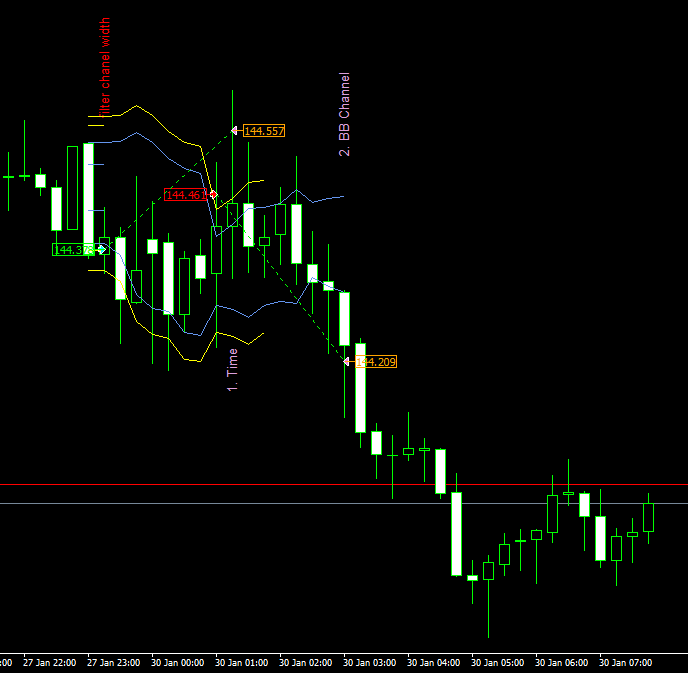The width and height of the screenshot is (688, 673).
Task: Click the '27 Jan 23:00' time axis label
Action: pos(114,663)
